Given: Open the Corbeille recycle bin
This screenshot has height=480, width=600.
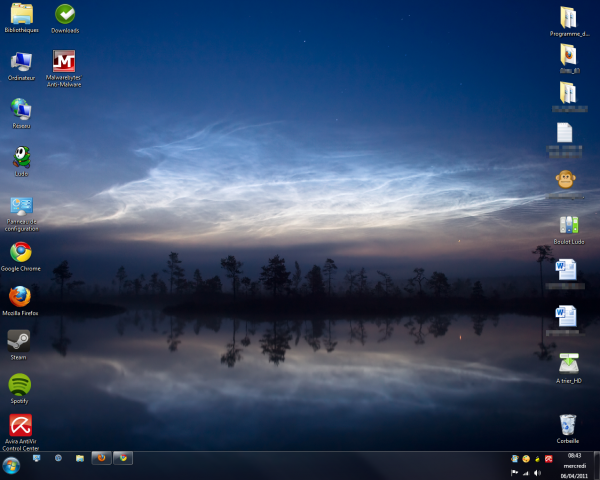Looking at the screenshot, I should (567, 425).
